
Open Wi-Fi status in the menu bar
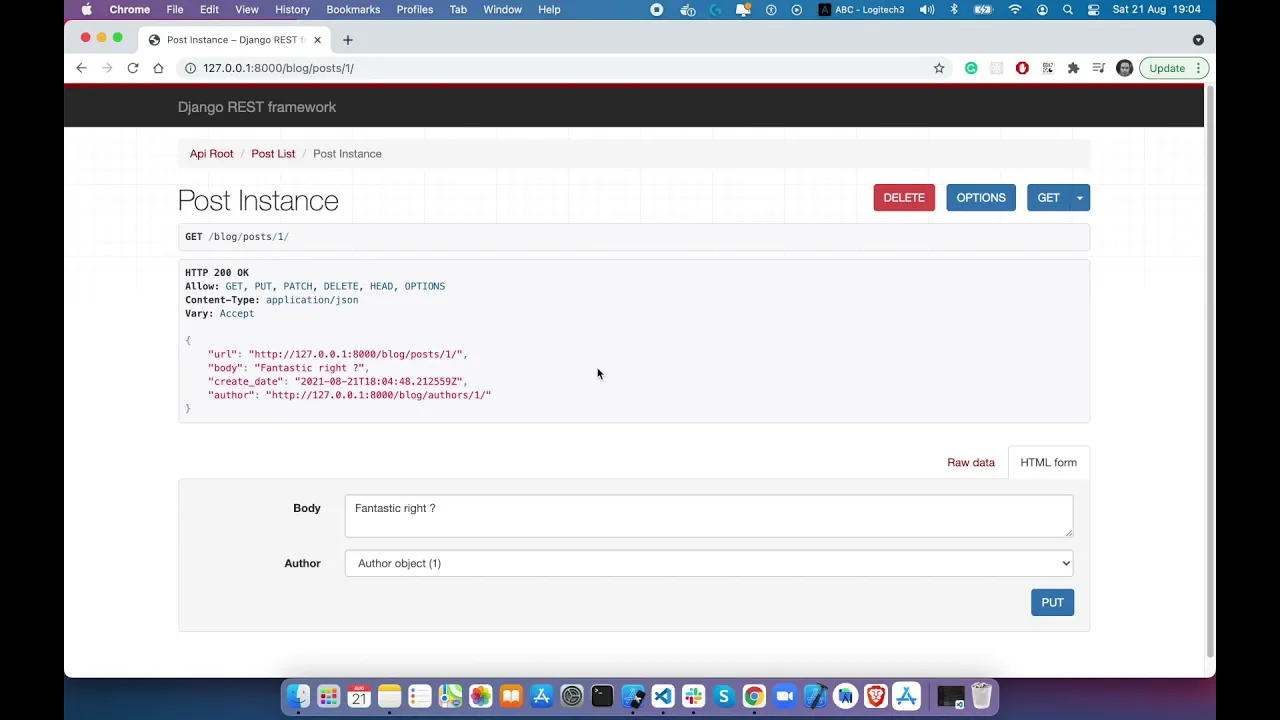click(x=1015, y=9)
